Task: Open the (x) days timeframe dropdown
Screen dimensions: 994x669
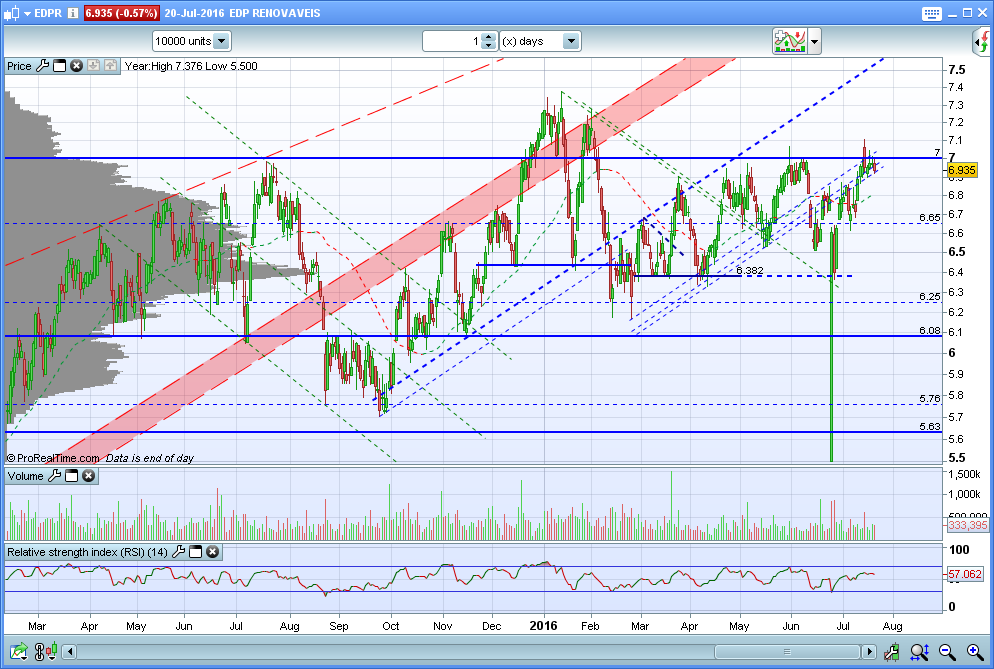Action: 540,41
